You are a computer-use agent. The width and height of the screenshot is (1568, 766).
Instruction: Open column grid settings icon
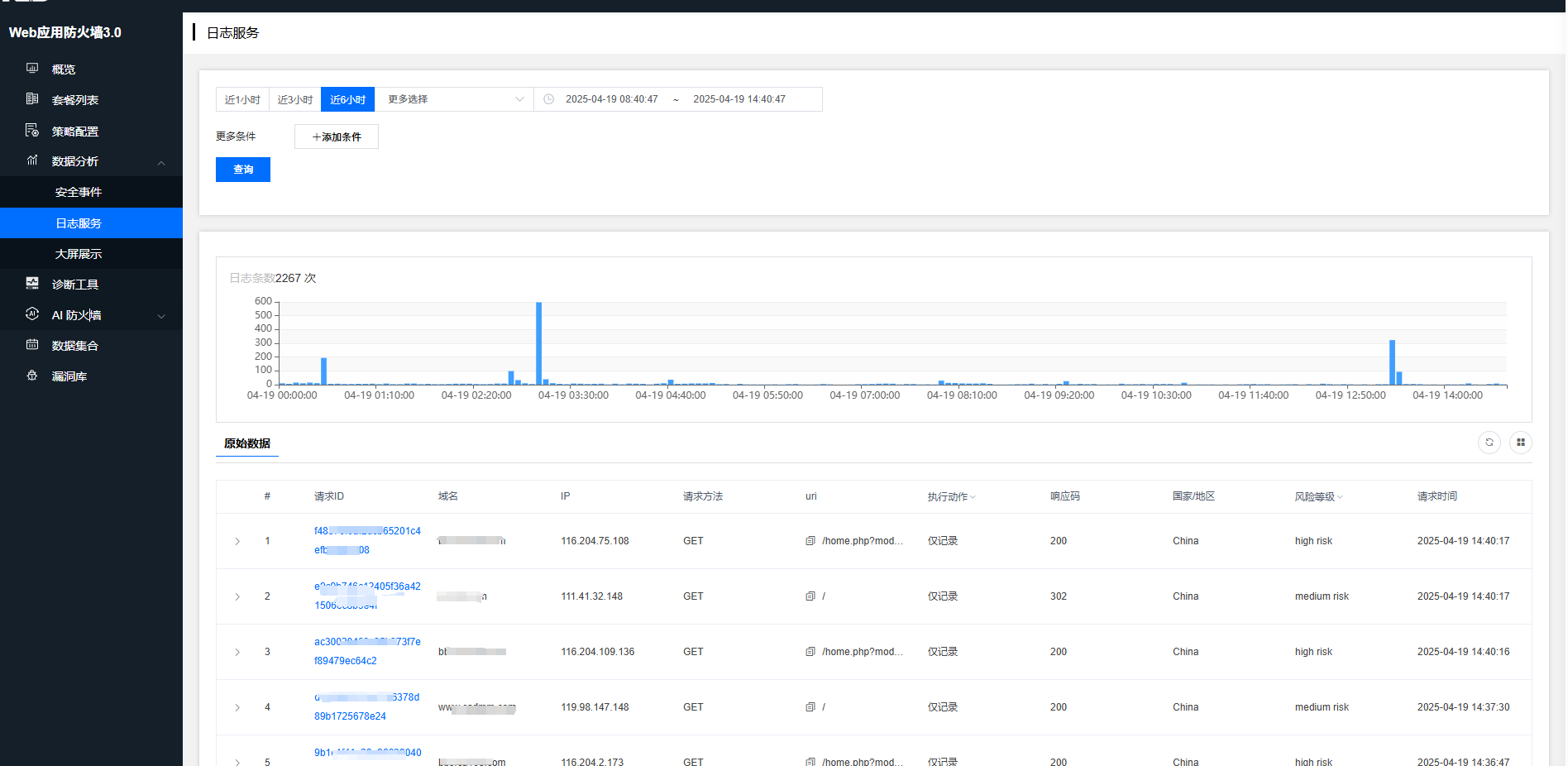click(x=1521, y=443)
